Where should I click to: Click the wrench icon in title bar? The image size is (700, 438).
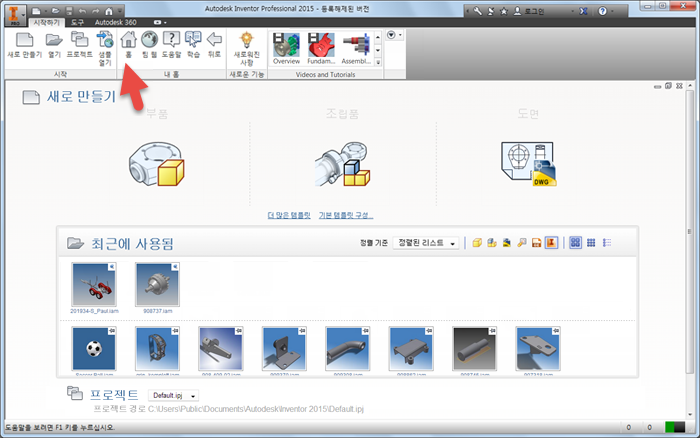point(478,11)
